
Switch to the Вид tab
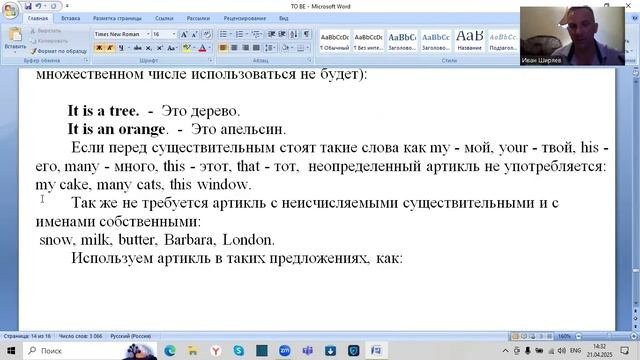(x=284, y=18)
